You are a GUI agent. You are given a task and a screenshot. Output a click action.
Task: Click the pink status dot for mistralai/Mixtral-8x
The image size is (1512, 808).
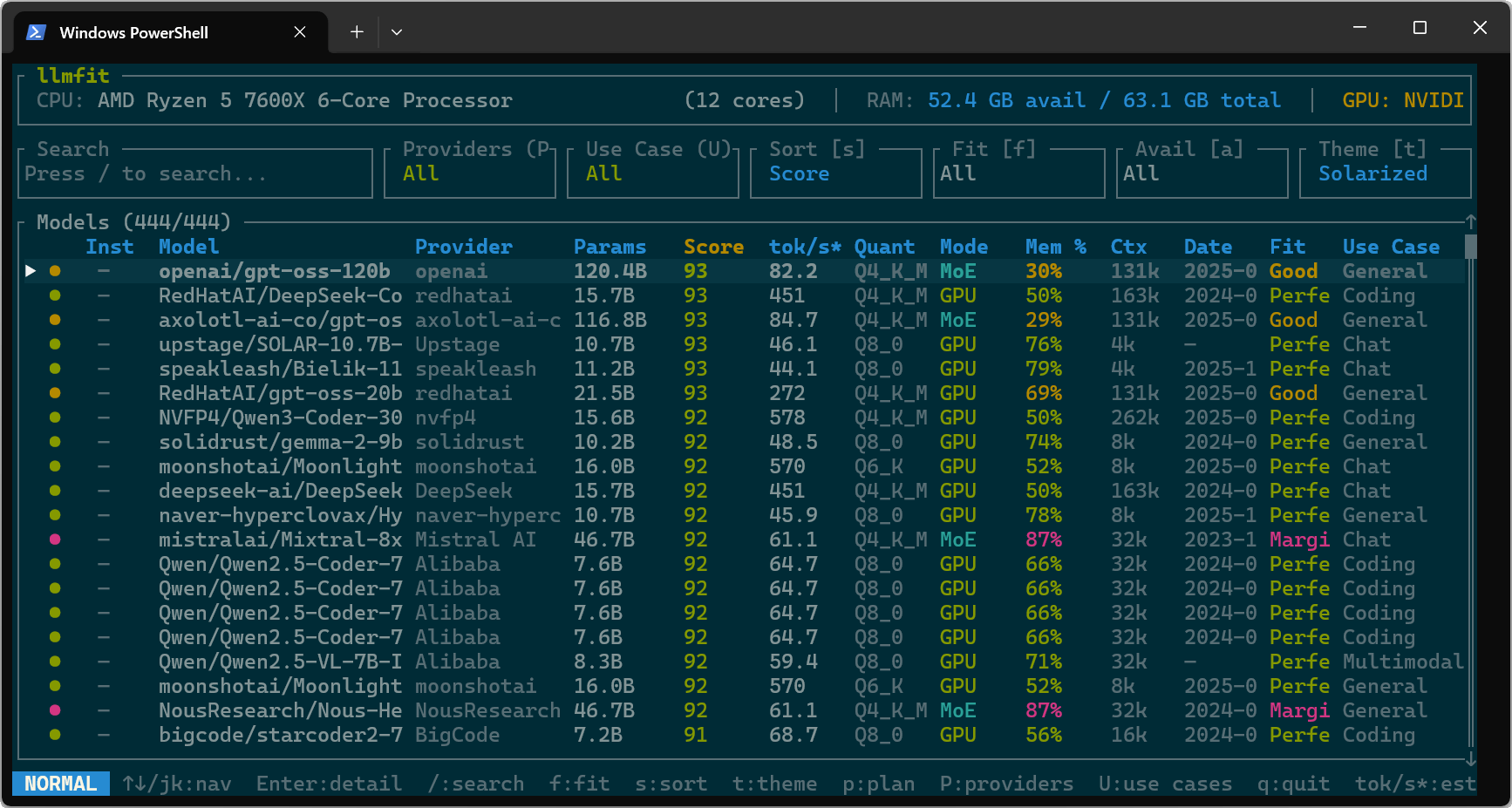pyautogui.click(x=55, y=540)
